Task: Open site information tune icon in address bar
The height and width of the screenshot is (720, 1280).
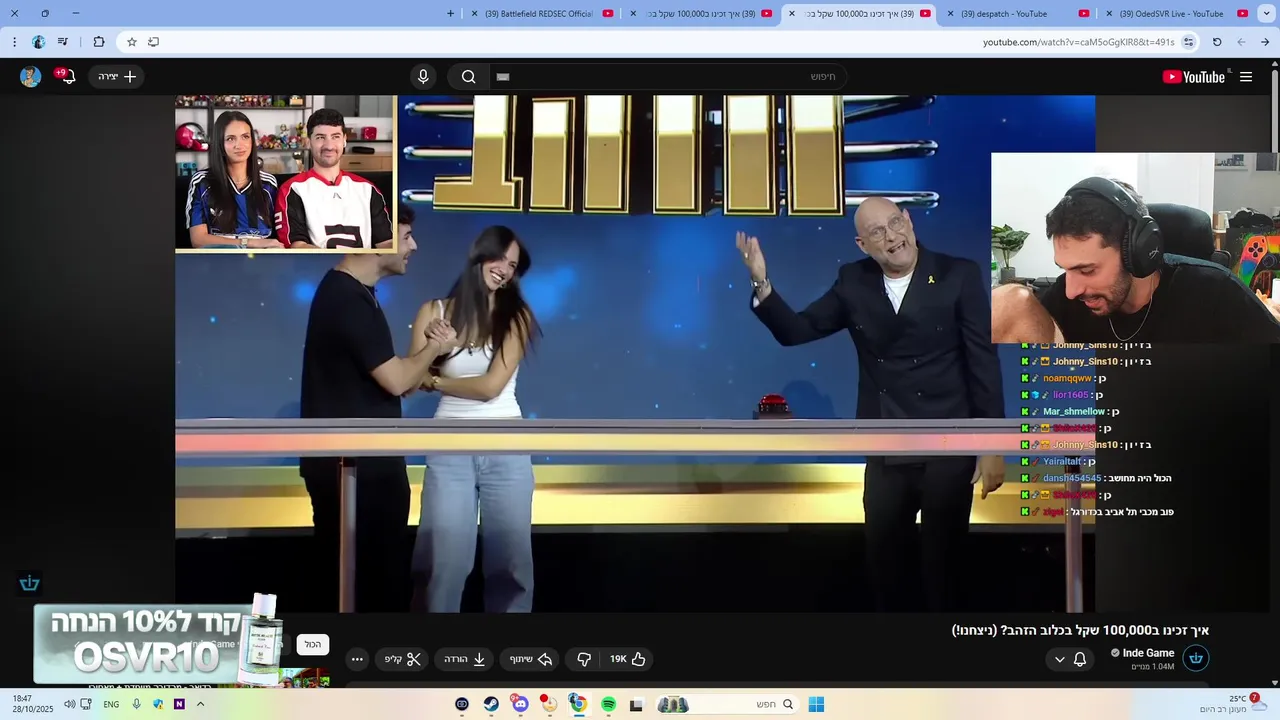Action: [1188, 42]
